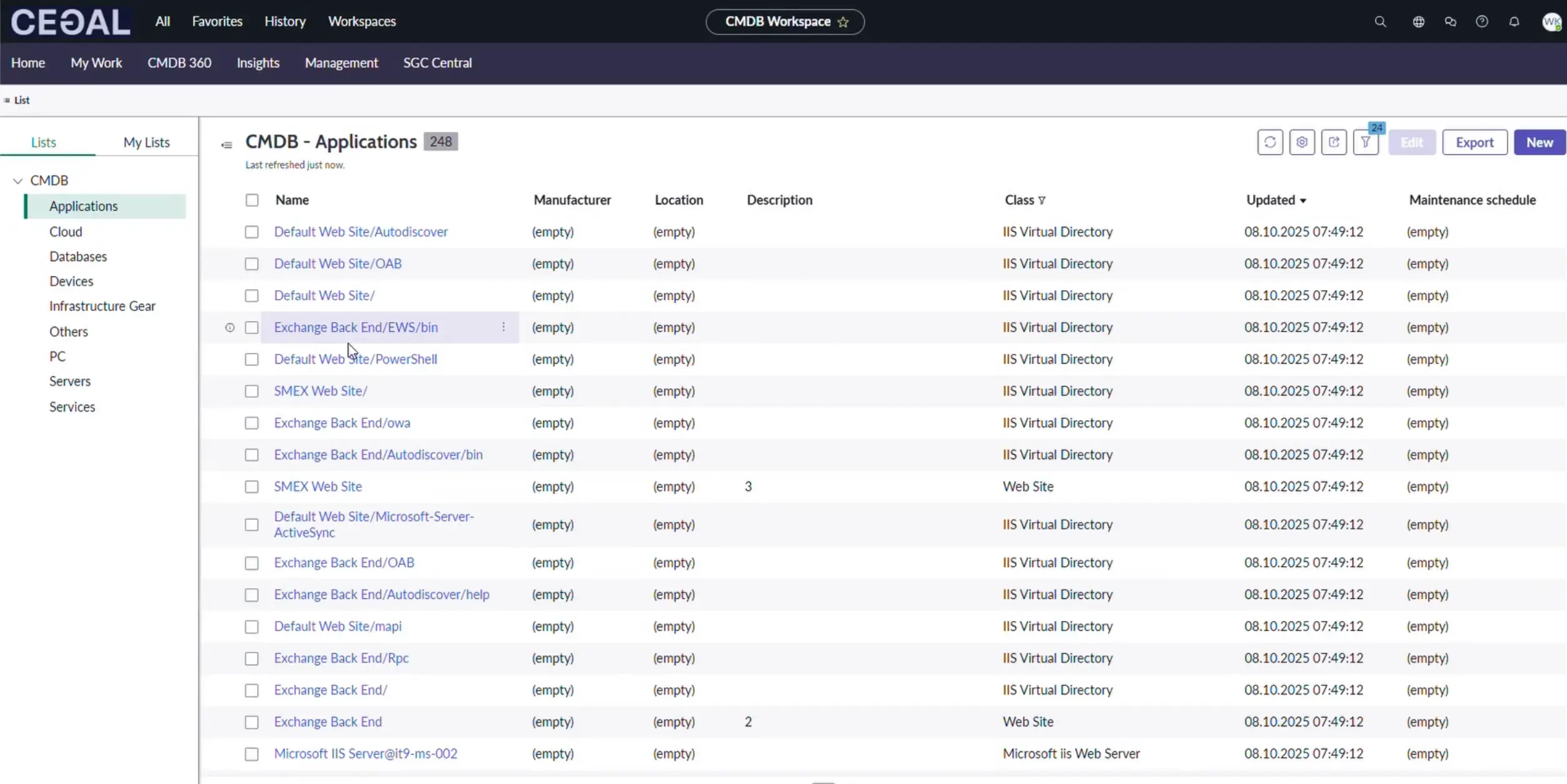Open row actions menu for Exchange Back End/EWS/bin
The width and height of the screenshot is (1567, 784).
click(x=503, y=327)
